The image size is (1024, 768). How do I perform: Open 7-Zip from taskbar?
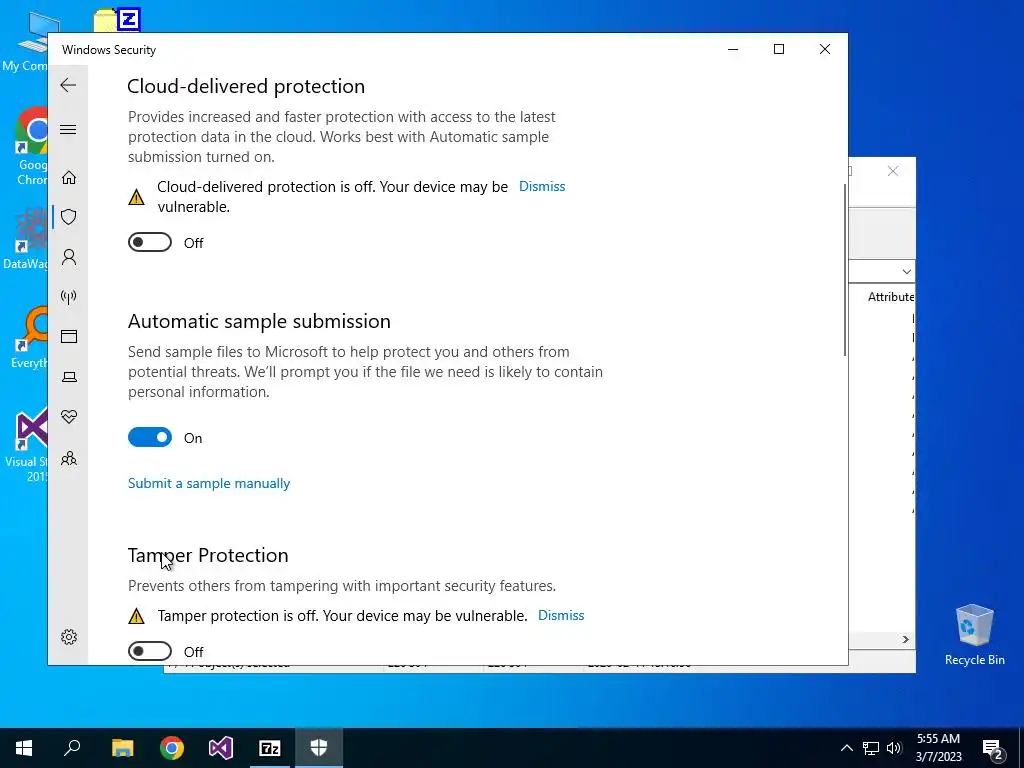(x=270, y=748)
